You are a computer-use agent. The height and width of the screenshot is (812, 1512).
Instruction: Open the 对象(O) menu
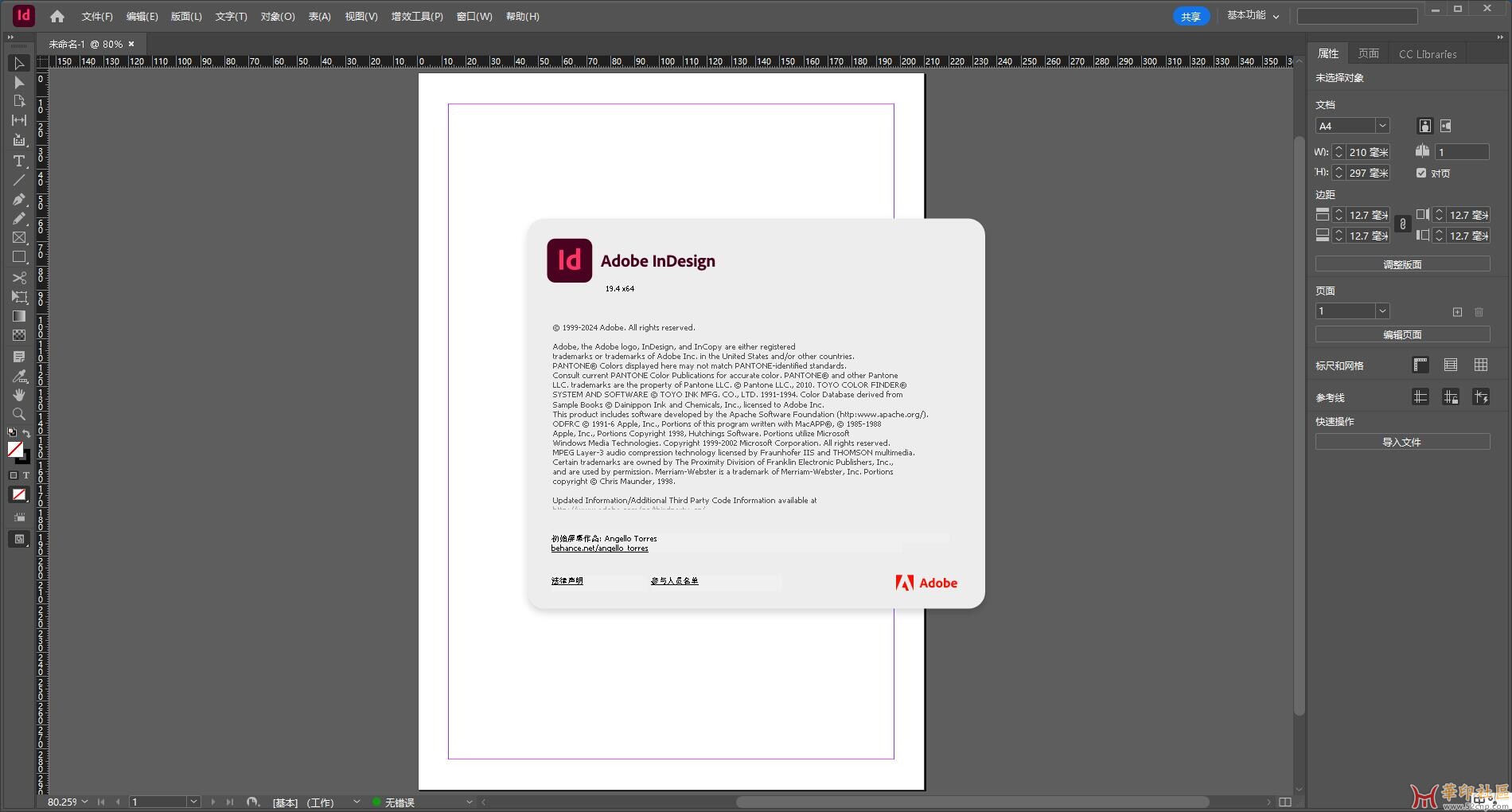tap(278, 16)
